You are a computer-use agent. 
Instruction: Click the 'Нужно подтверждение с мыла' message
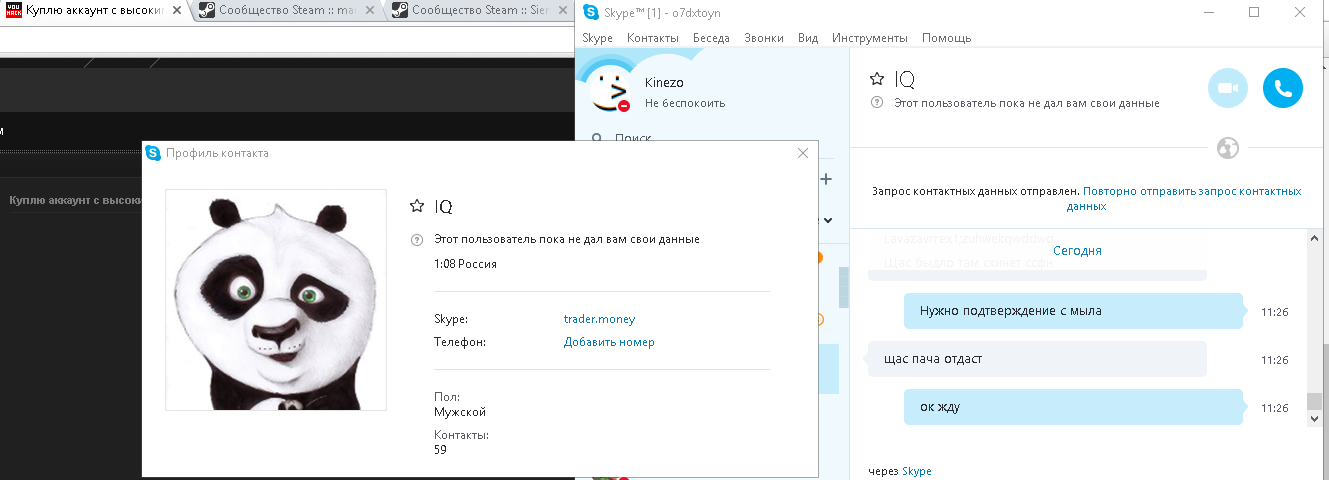click(1074, 311)
